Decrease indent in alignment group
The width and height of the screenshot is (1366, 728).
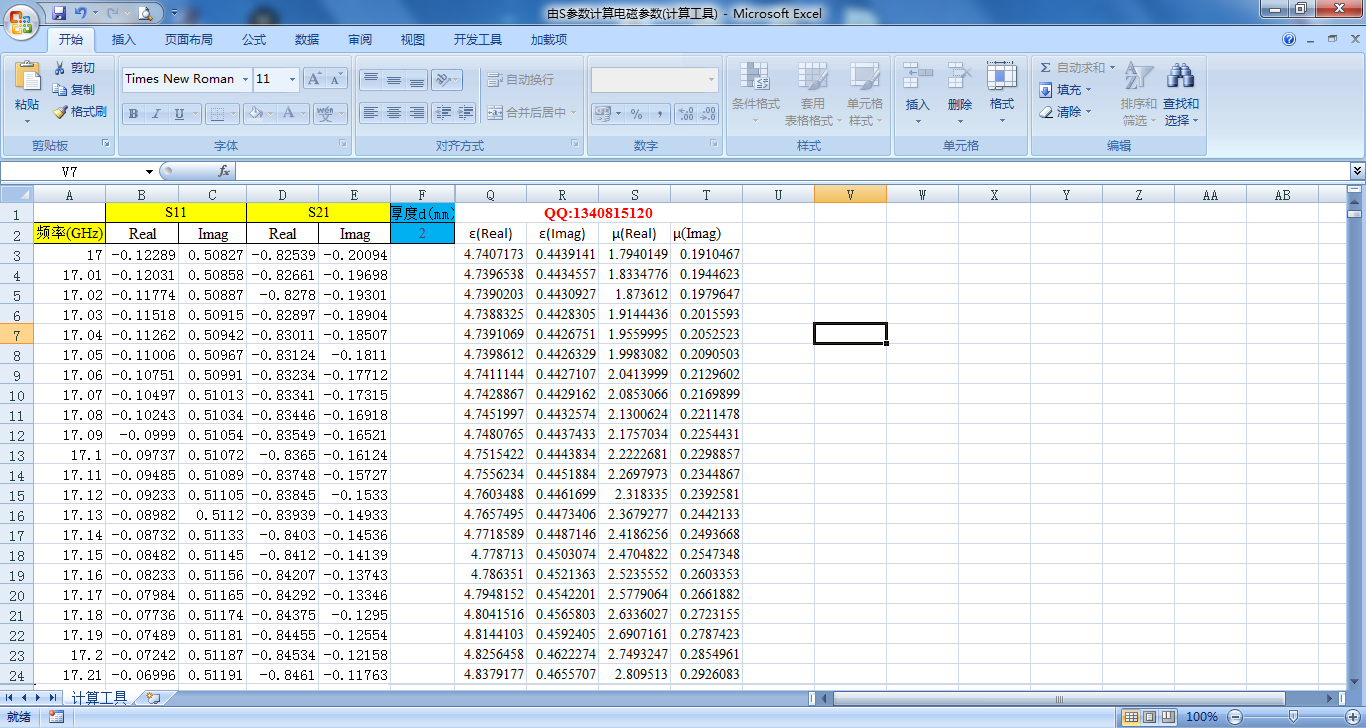tap(443, 113)
